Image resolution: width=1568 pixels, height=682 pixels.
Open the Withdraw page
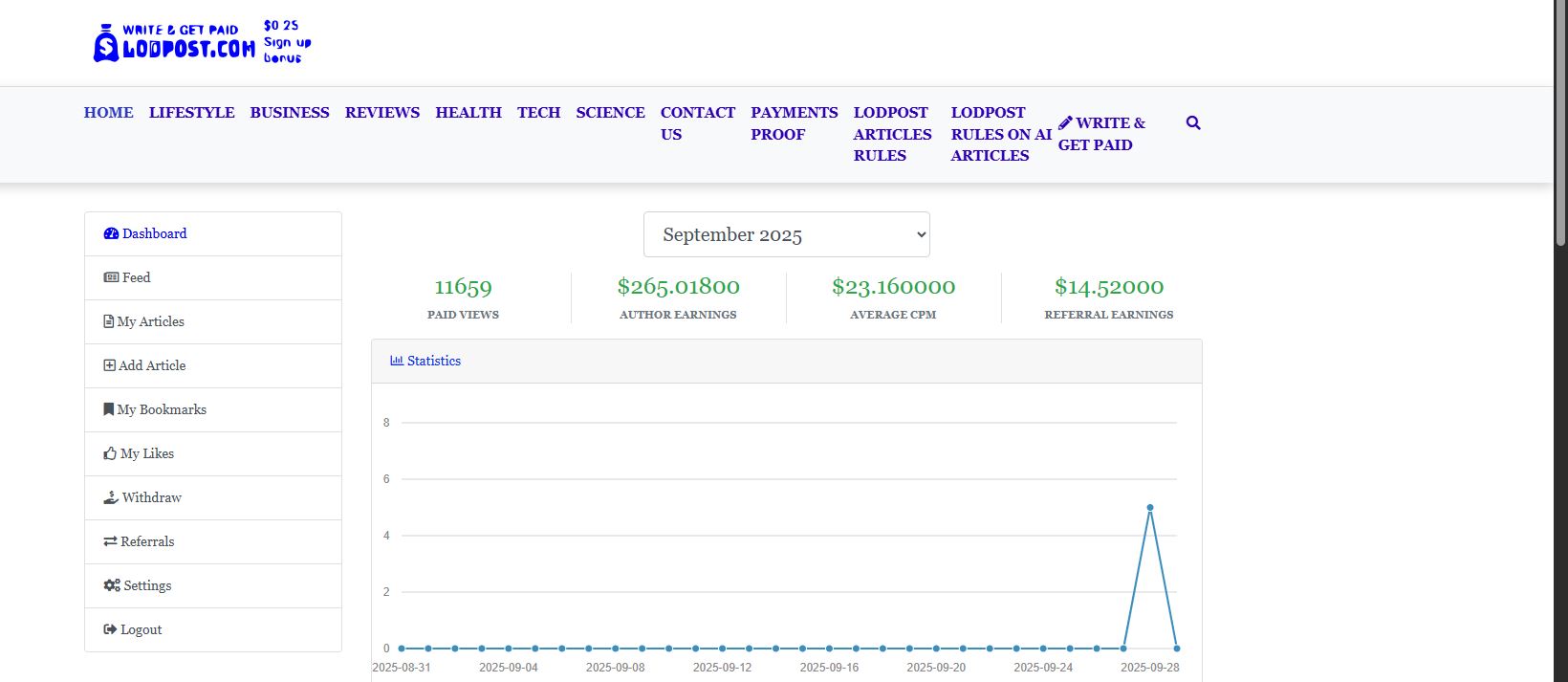click(142, 497)
